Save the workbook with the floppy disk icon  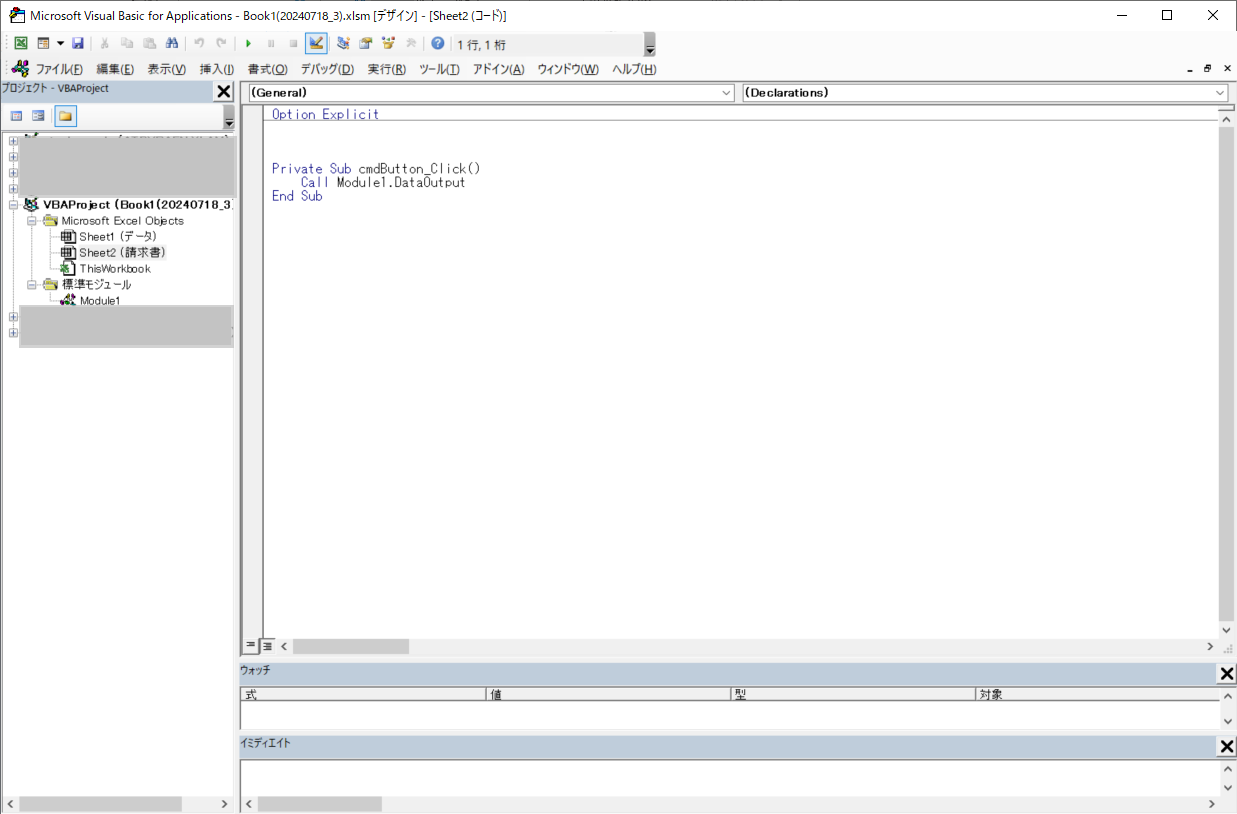pos(78,44)
